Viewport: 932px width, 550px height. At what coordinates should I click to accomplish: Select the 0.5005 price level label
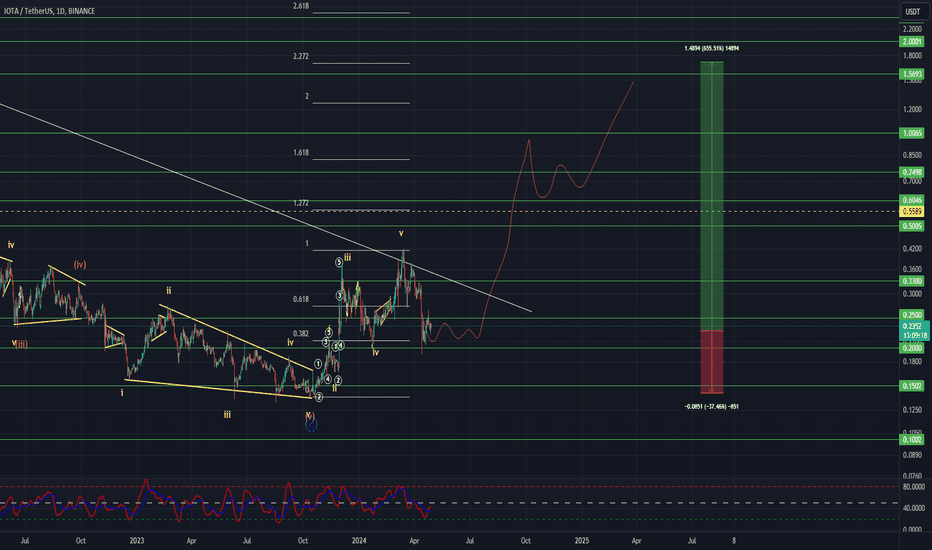pos(912,226)
